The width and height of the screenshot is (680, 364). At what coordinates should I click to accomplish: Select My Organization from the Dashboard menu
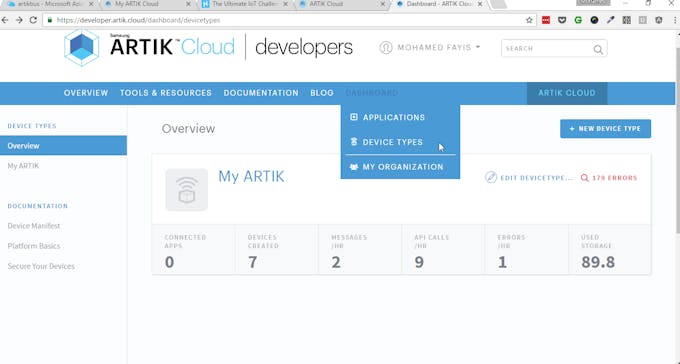[x=403, y=167]
